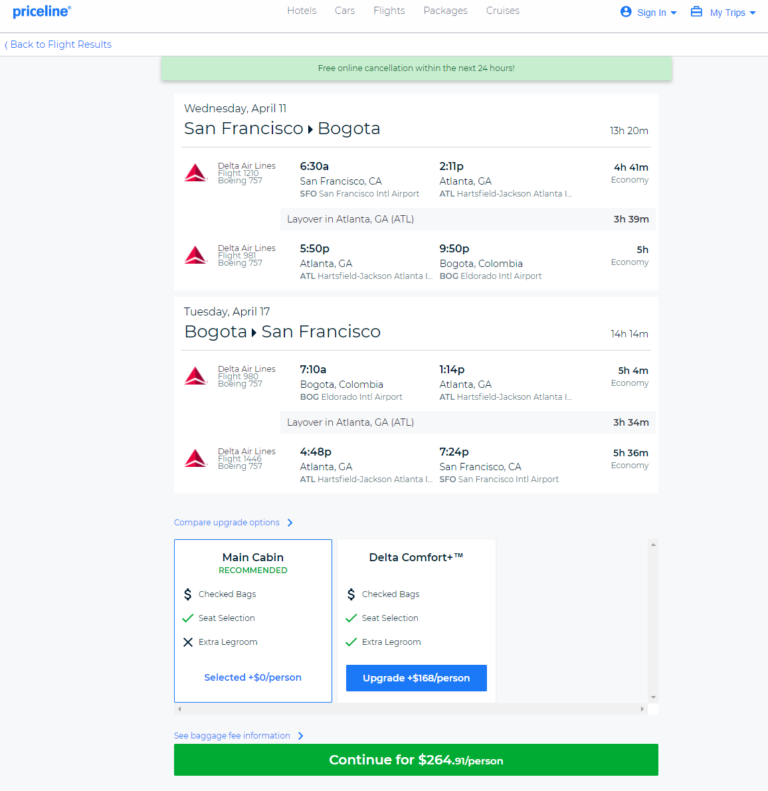Click the fare options scroll left arrow
The width and height of the screenshot is (768, 791).
[x=180, y=709]
